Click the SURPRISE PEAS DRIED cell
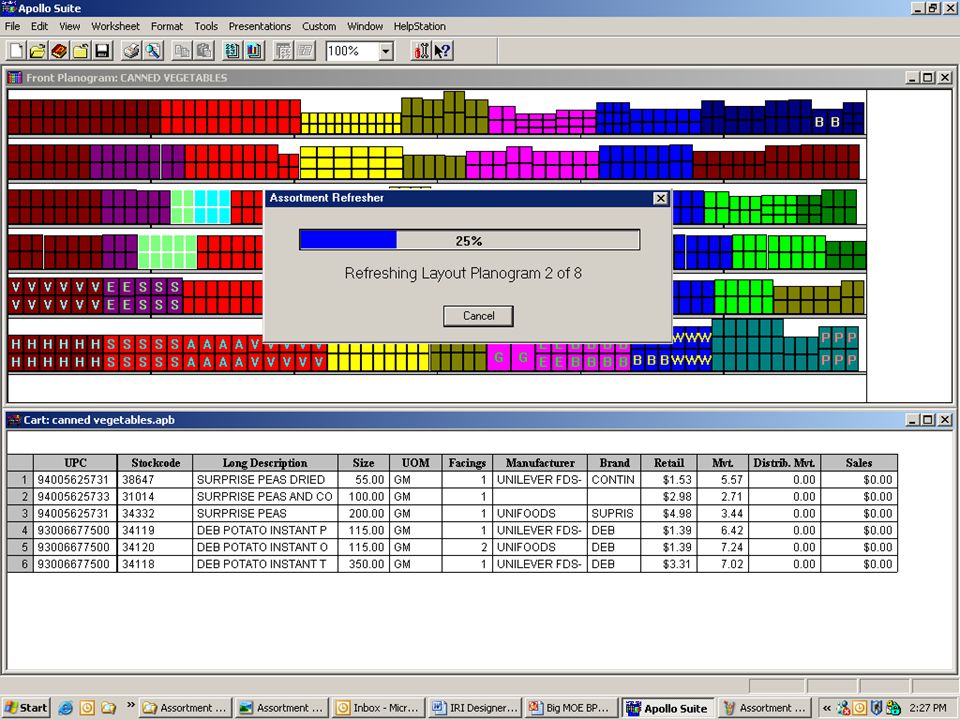This screenshot has height=720, width=960. [265, 479]
